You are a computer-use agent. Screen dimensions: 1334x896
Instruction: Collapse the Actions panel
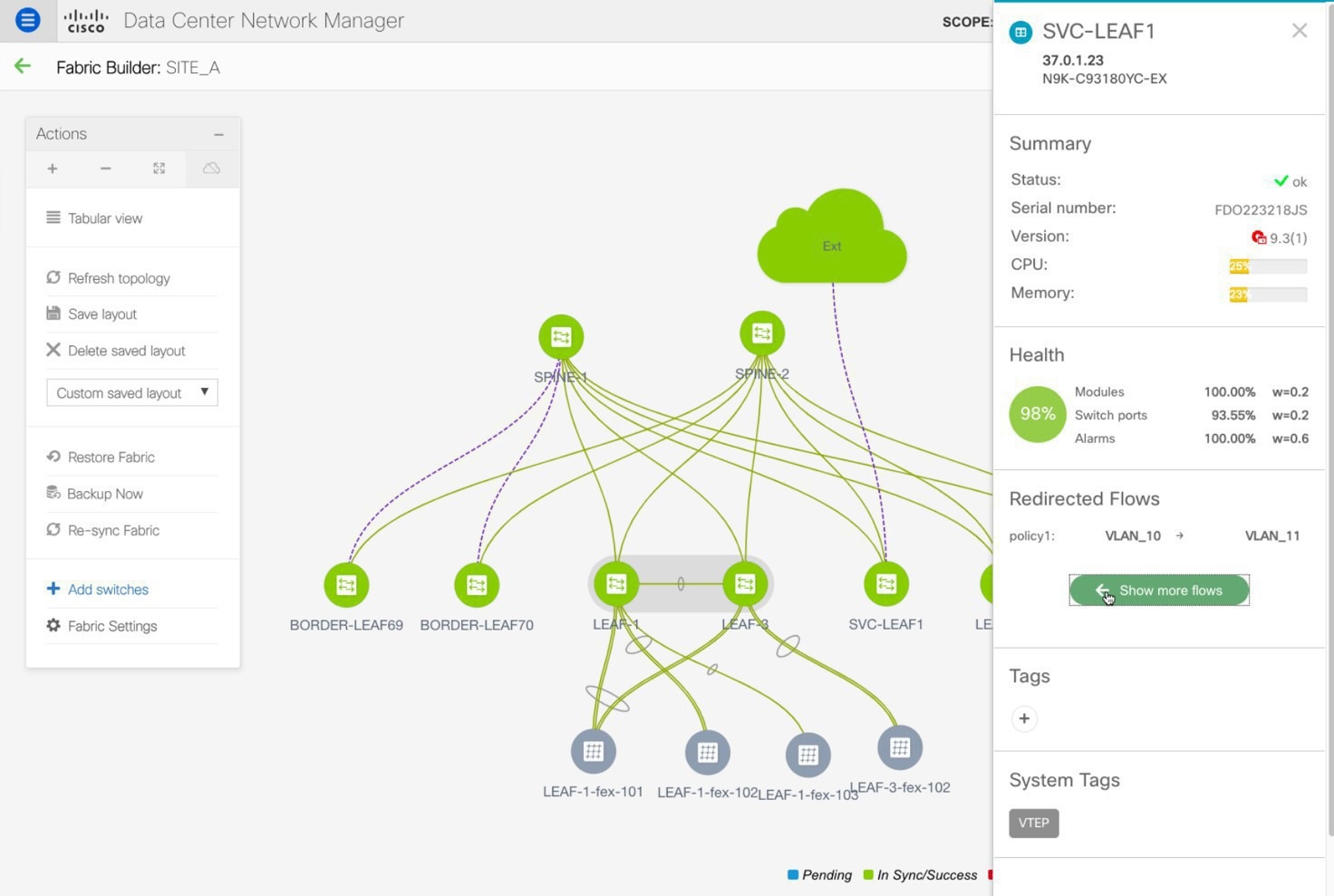tap(218, 134)
